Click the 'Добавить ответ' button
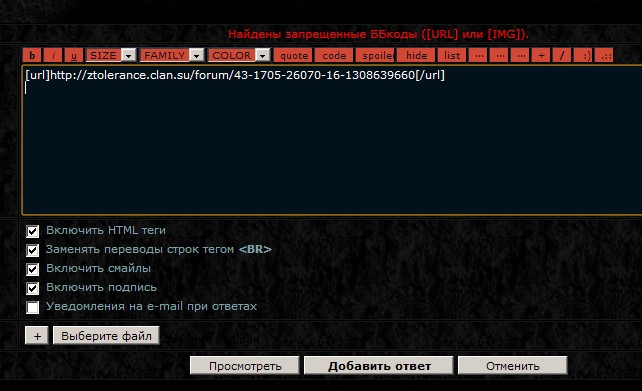The image size is (642, 391). click(x=379, y=366)
